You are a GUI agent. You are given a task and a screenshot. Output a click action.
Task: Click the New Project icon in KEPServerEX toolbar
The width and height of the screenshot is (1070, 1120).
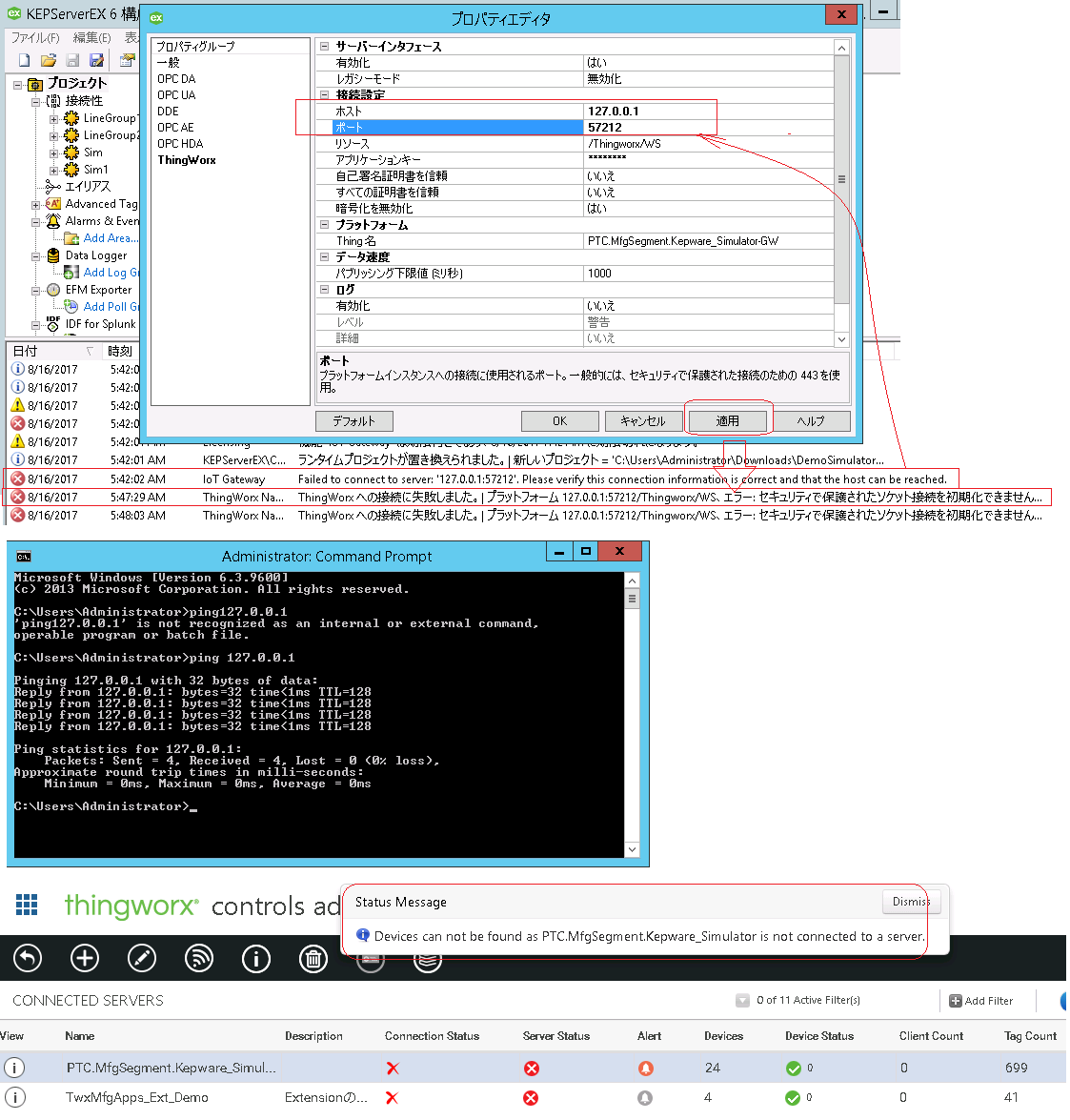[24, 60]
